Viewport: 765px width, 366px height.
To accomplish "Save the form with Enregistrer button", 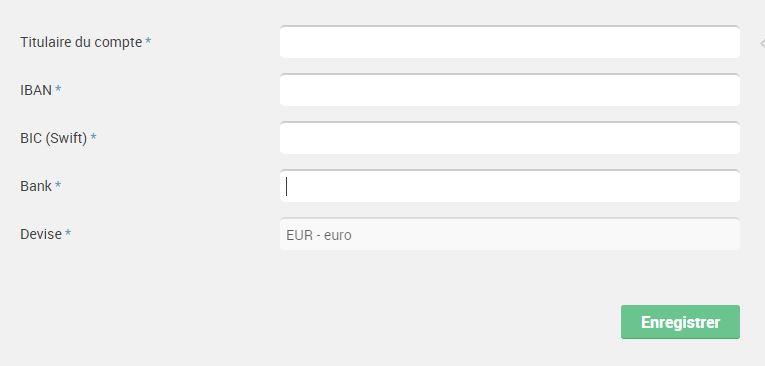I will pyautogui.click(x=680, y=322).
